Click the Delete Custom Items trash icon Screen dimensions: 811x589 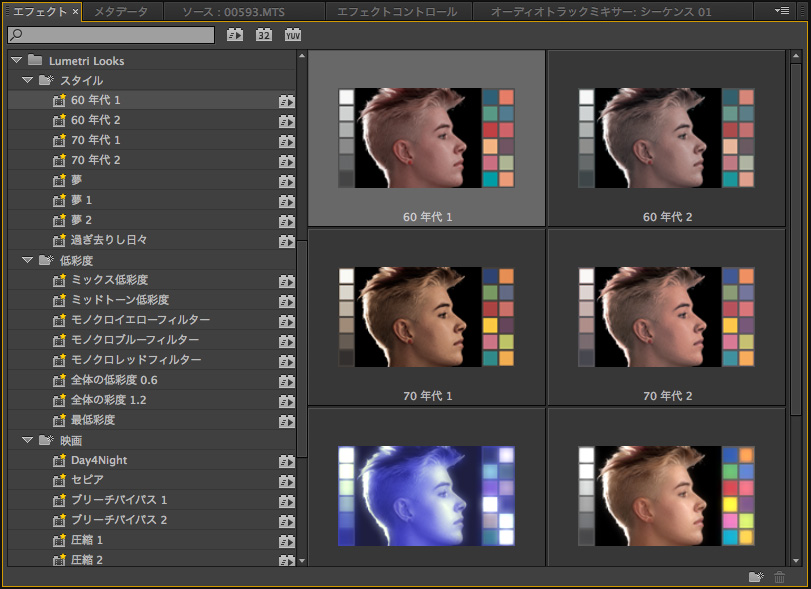click(x=781, y=577)
